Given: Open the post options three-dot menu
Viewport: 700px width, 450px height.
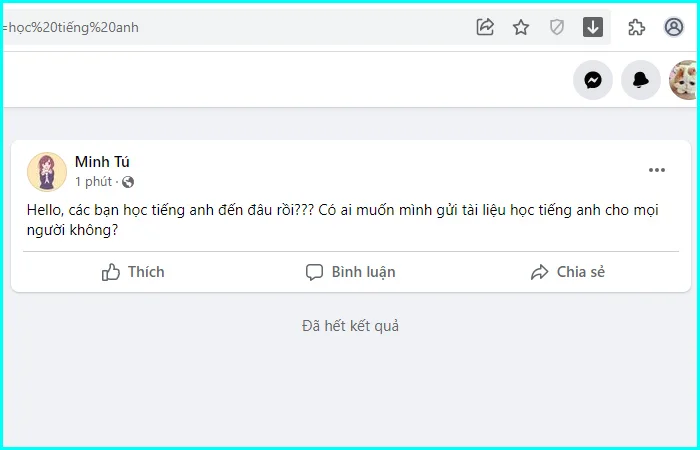Looking at the screenshot, I should (x=657, y=170).
